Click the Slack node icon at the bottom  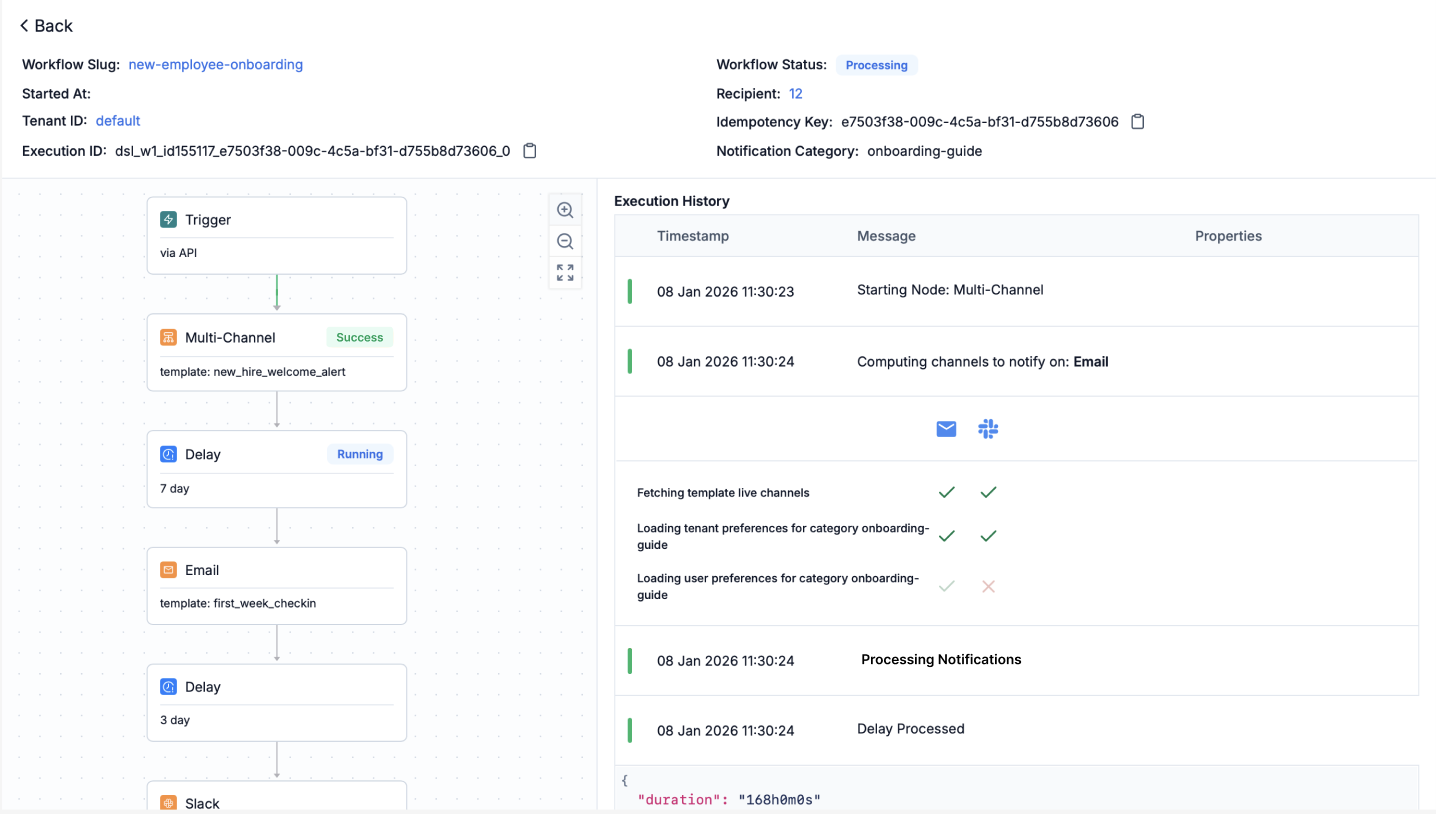pos(166,802)
